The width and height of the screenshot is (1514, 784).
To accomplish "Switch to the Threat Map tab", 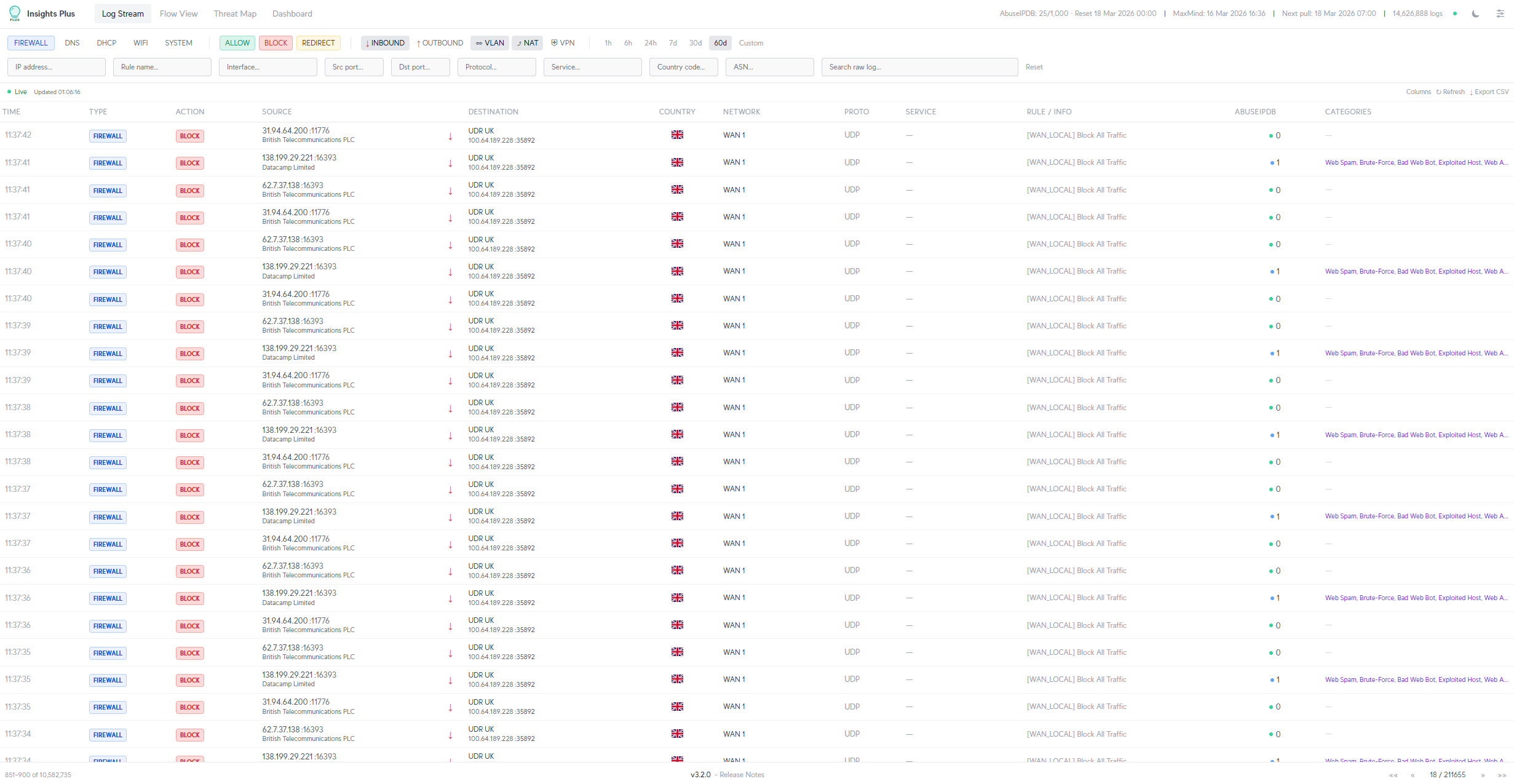I will [235, 14].
